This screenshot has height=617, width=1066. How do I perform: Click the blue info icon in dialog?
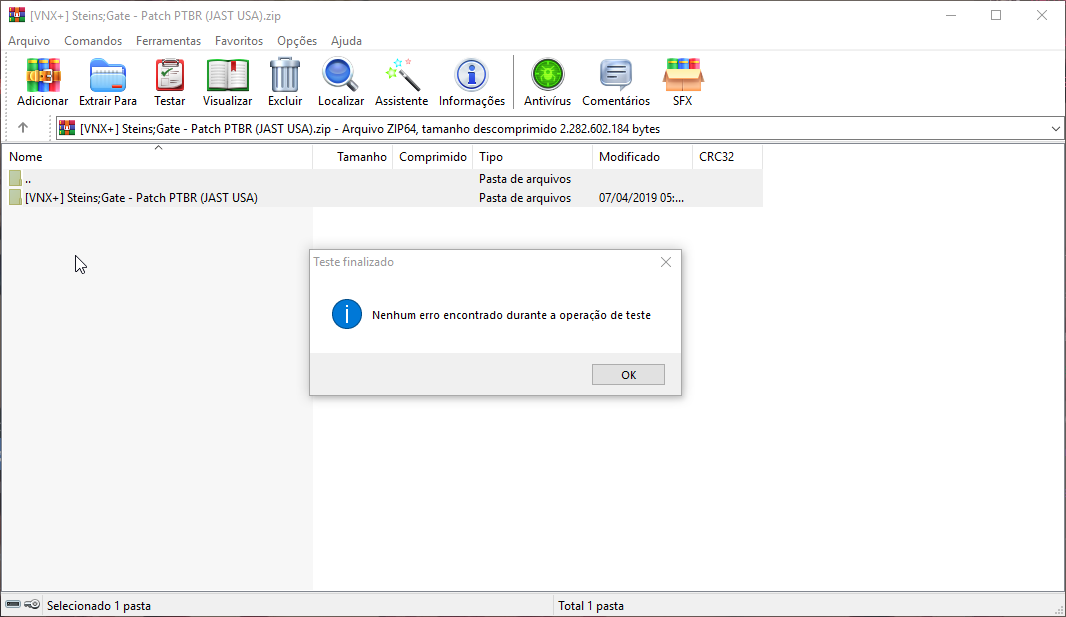pyautogui.click(x=347, y=315)
